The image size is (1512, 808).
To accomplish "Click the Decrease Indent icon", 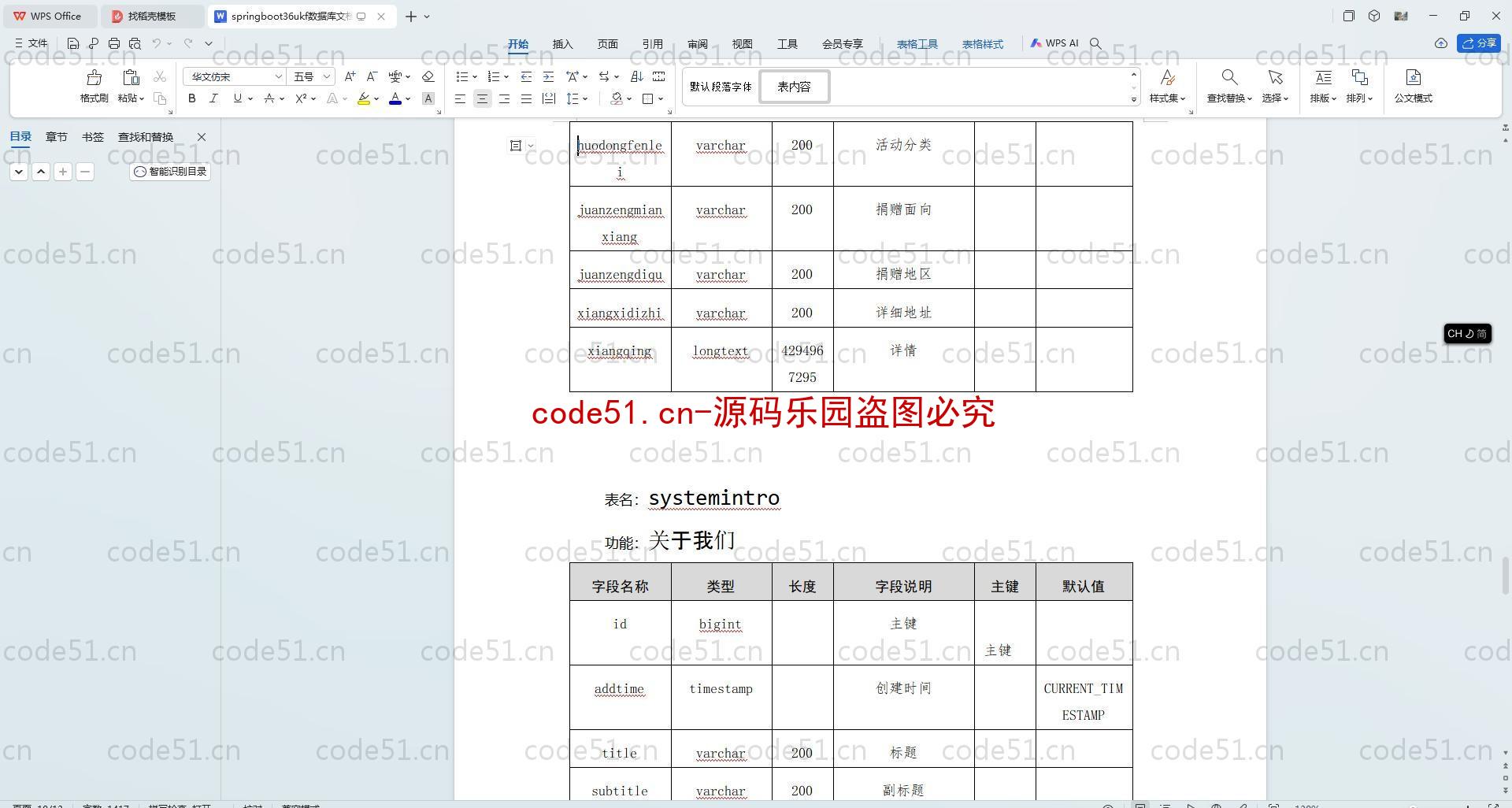I will (526, 76).
